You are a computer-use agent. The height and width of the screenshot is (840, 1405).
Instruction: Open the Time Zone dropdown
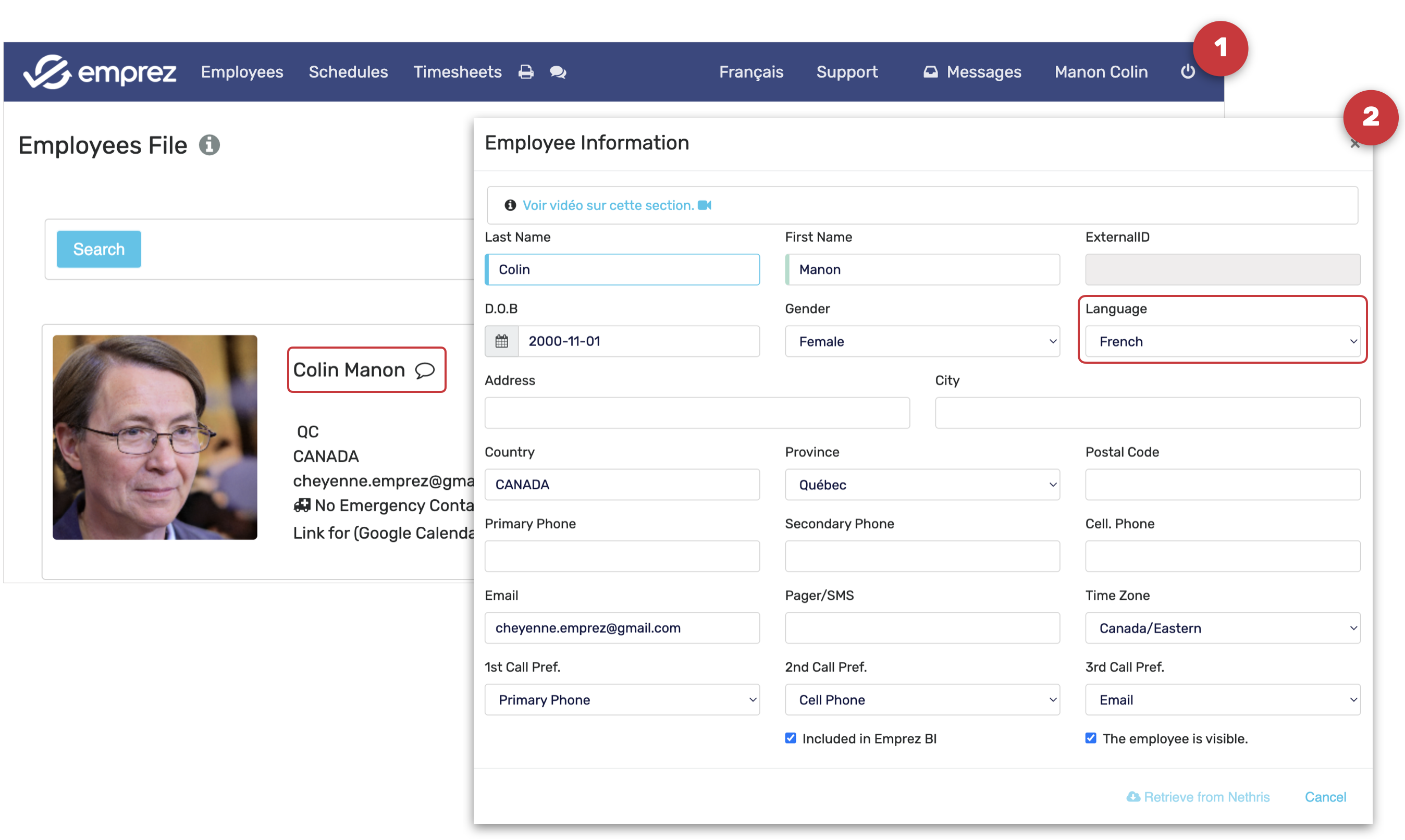1223,628
